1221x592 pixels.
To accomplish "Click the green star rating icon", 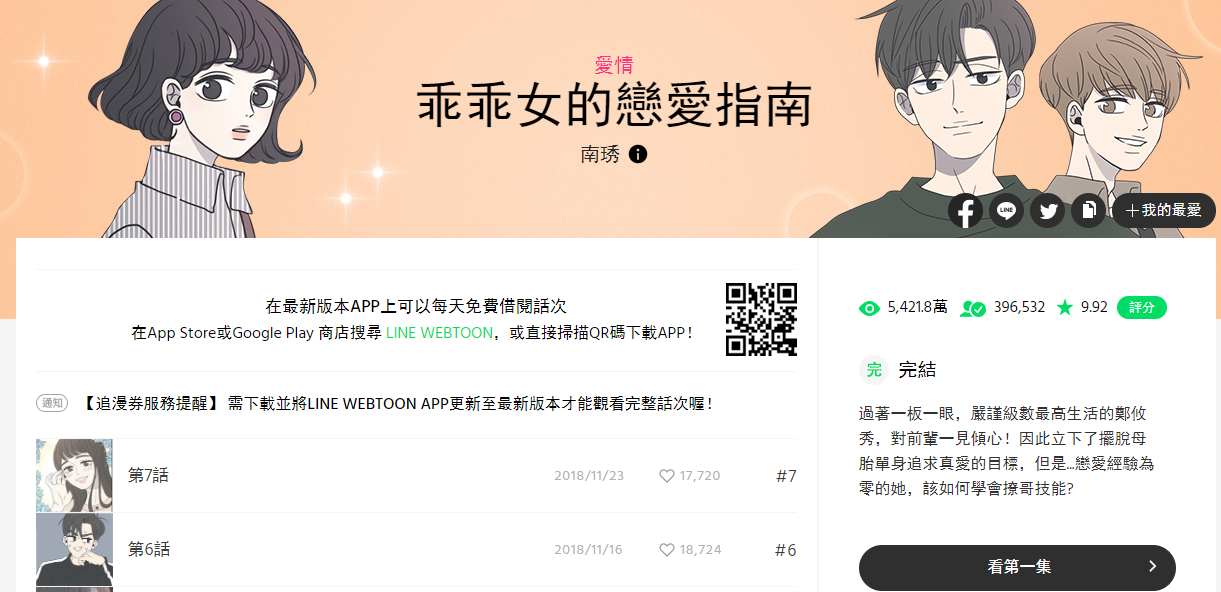I will pyautogui.click(x=1065, y=307).
